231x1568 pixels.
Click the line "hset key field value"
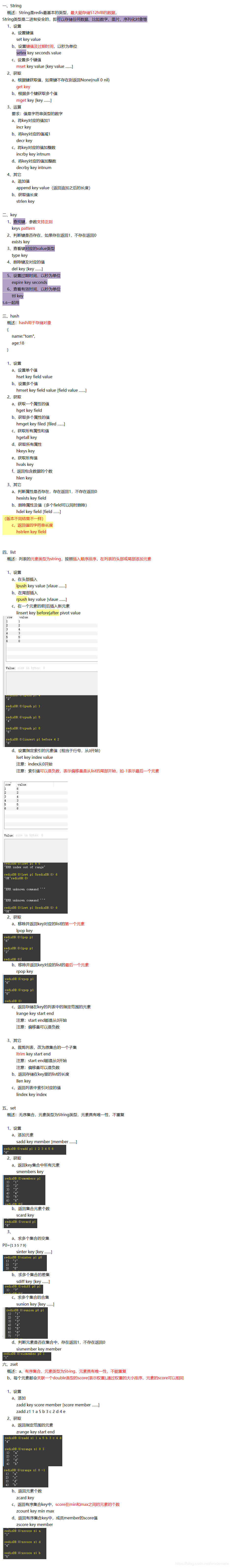(35, 377)
